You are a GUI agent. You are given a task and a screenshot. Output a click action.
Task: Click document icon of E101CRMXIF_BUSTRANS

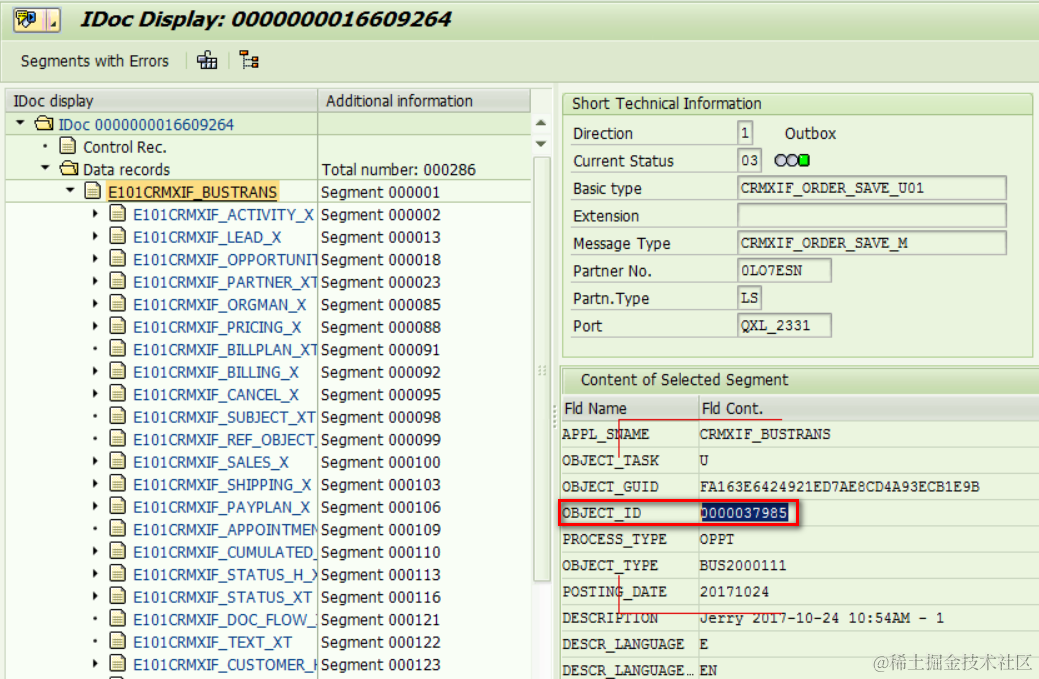(x=93, y=191)
